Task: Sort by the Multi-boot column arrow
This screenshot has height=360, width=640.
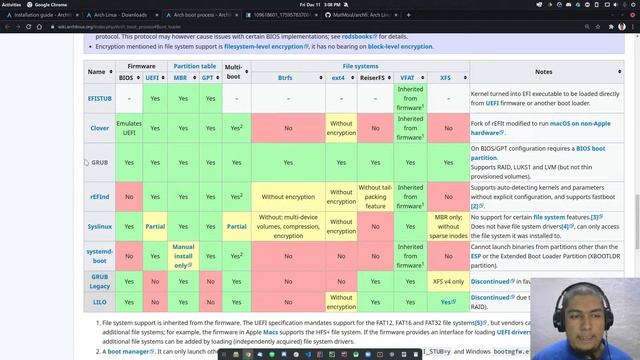Action: click(247, 72)
